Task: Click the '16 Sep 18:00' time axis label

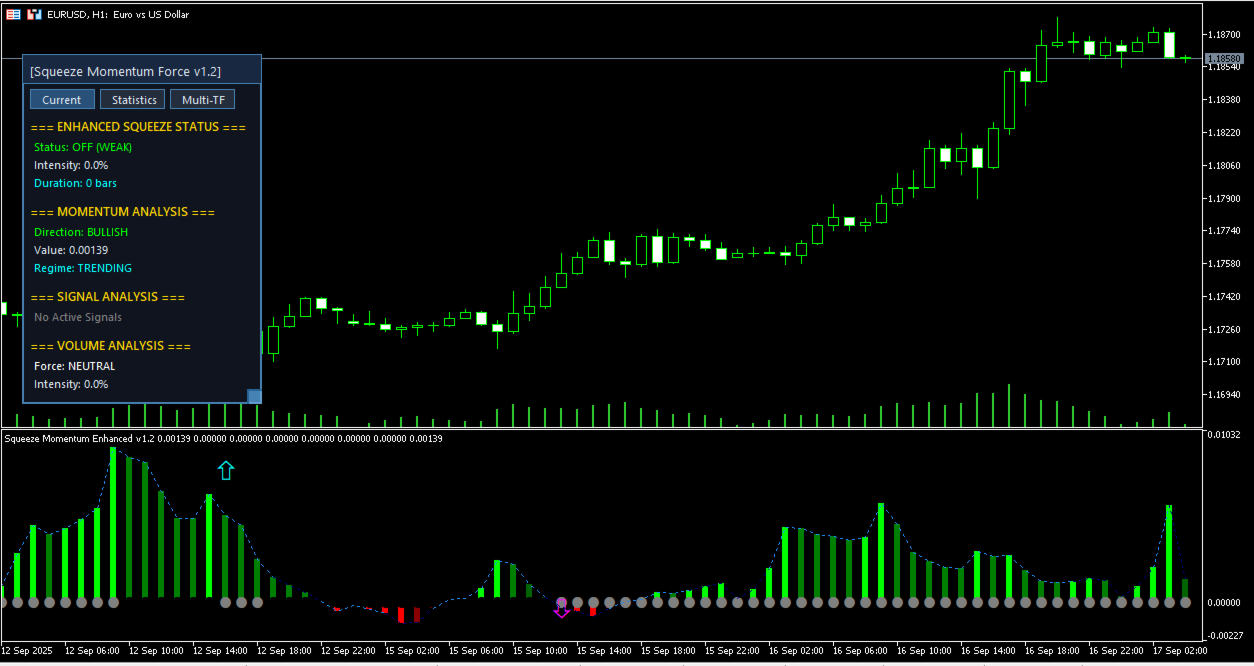Action: coord(1054,650)
